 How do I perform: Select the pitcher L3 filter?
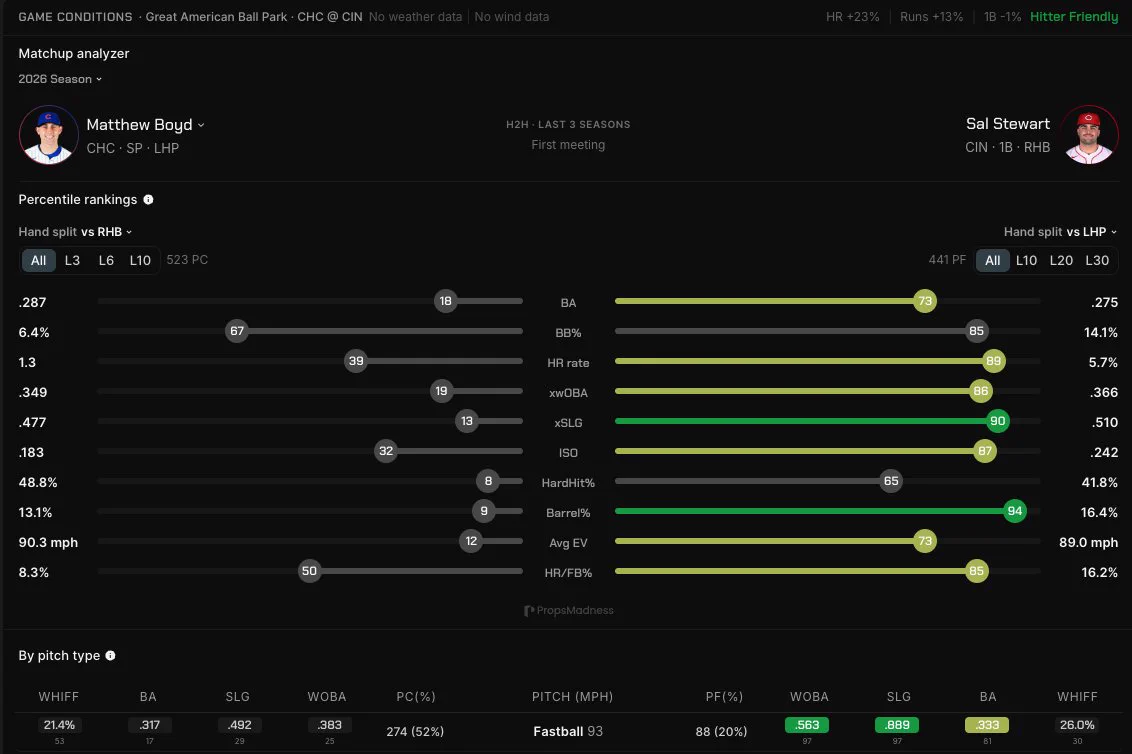pos(72,260)
